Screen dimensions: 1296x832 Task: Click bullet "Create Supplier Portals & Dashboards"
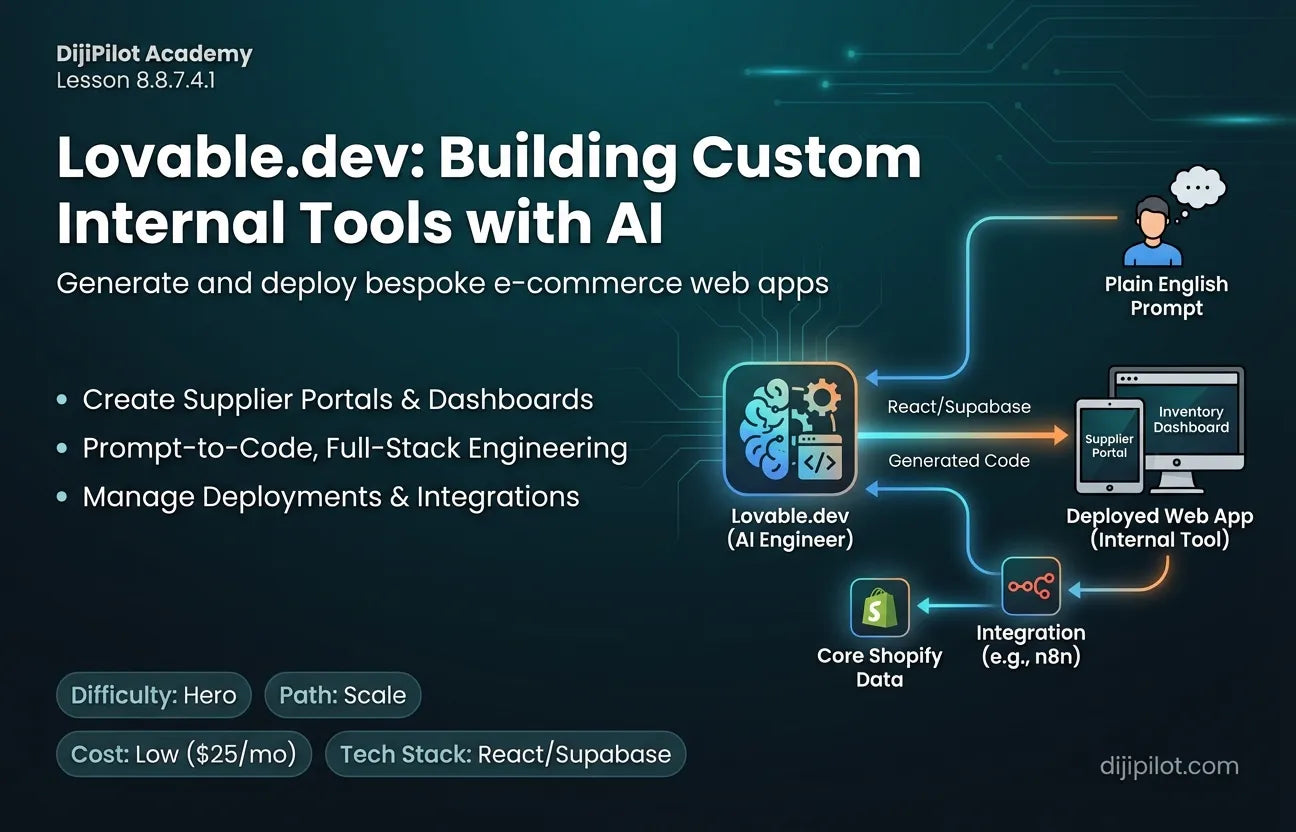pyautogui.click(x=338, y=399)
